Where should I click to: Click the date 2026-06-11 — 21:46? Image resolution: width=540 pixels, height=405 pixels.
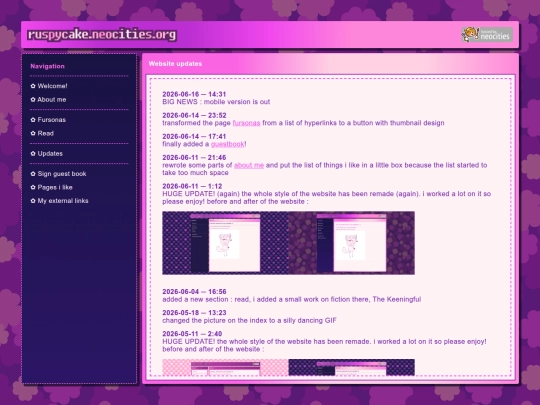coord(194,158)
